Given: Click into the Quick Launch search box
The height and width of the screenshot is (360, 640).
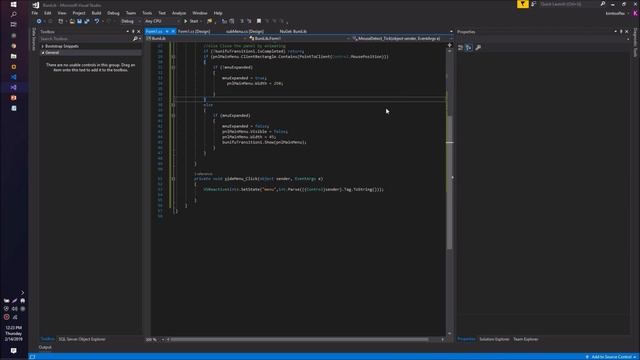Looking at the screenshot, I should point(569,4).
